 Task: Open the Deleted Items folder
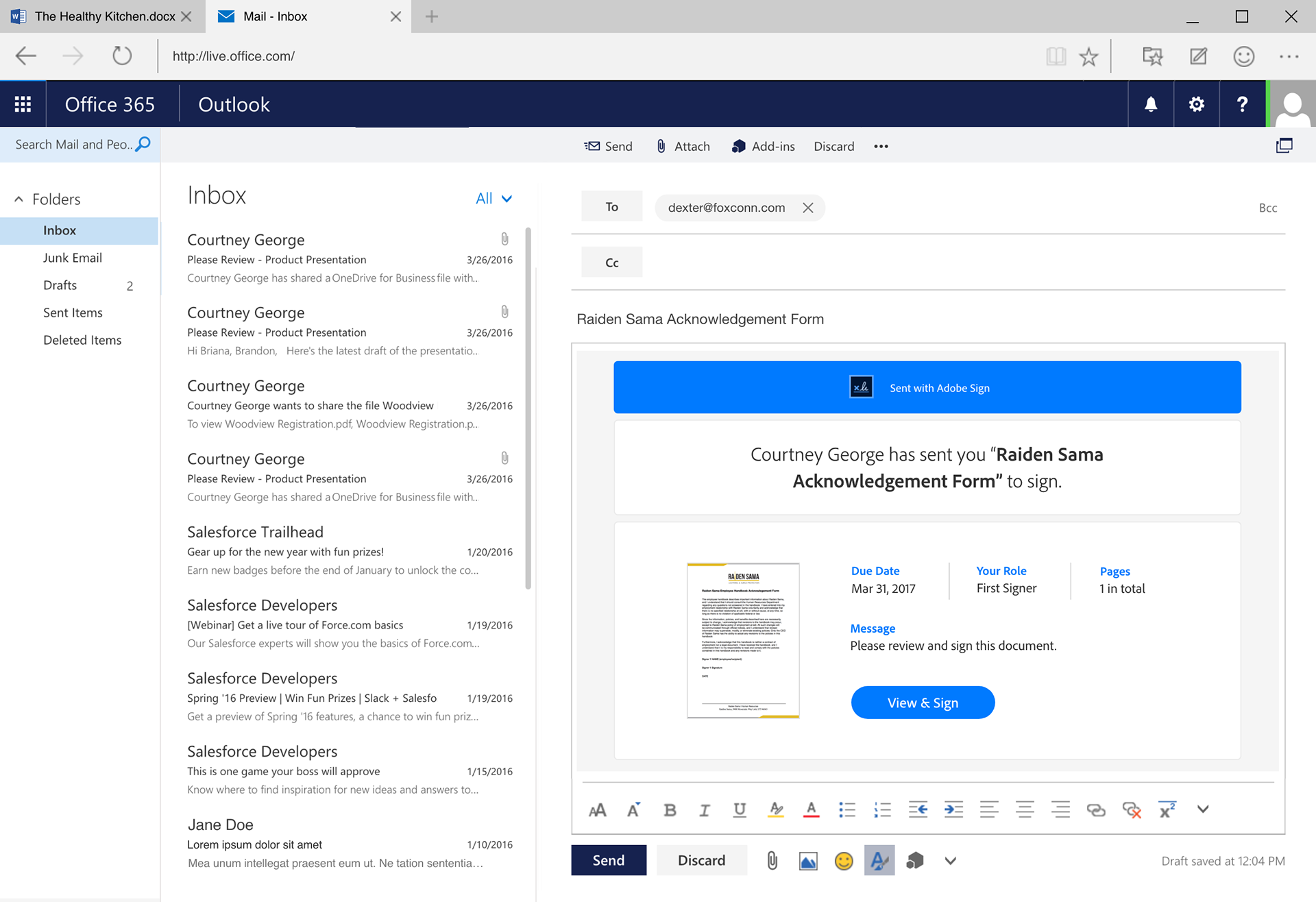coord(82,340)
